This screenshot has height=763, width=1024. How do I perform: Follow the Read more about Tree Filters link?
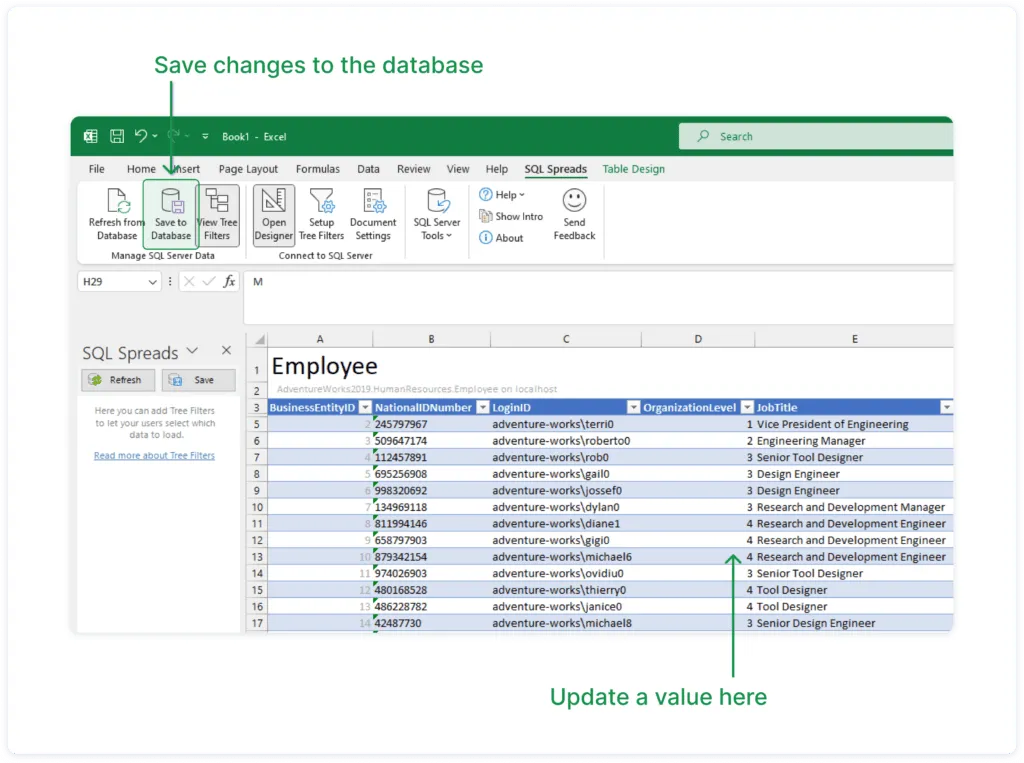[154, 456]
